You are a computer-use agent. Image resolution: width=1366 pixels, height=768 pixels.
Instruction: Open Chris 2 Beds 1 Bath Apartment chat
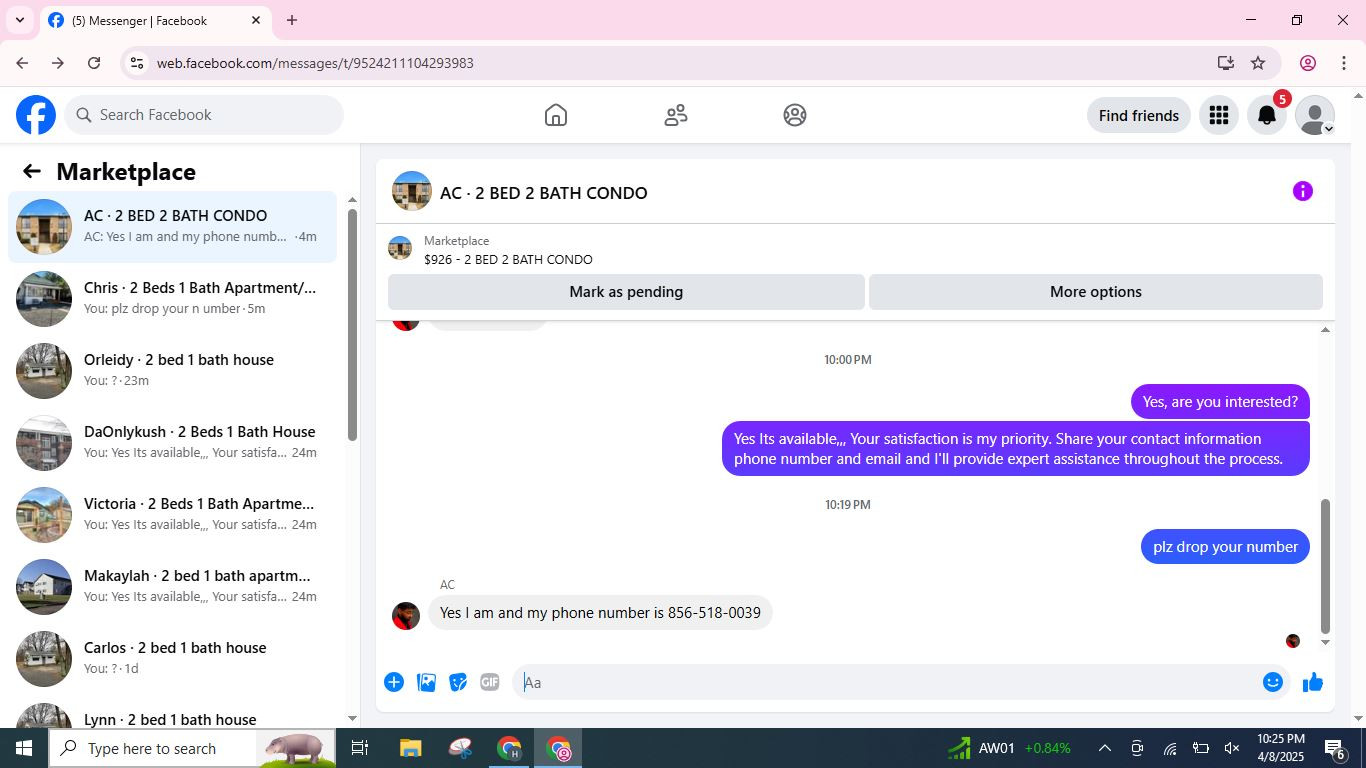(172, 298)
